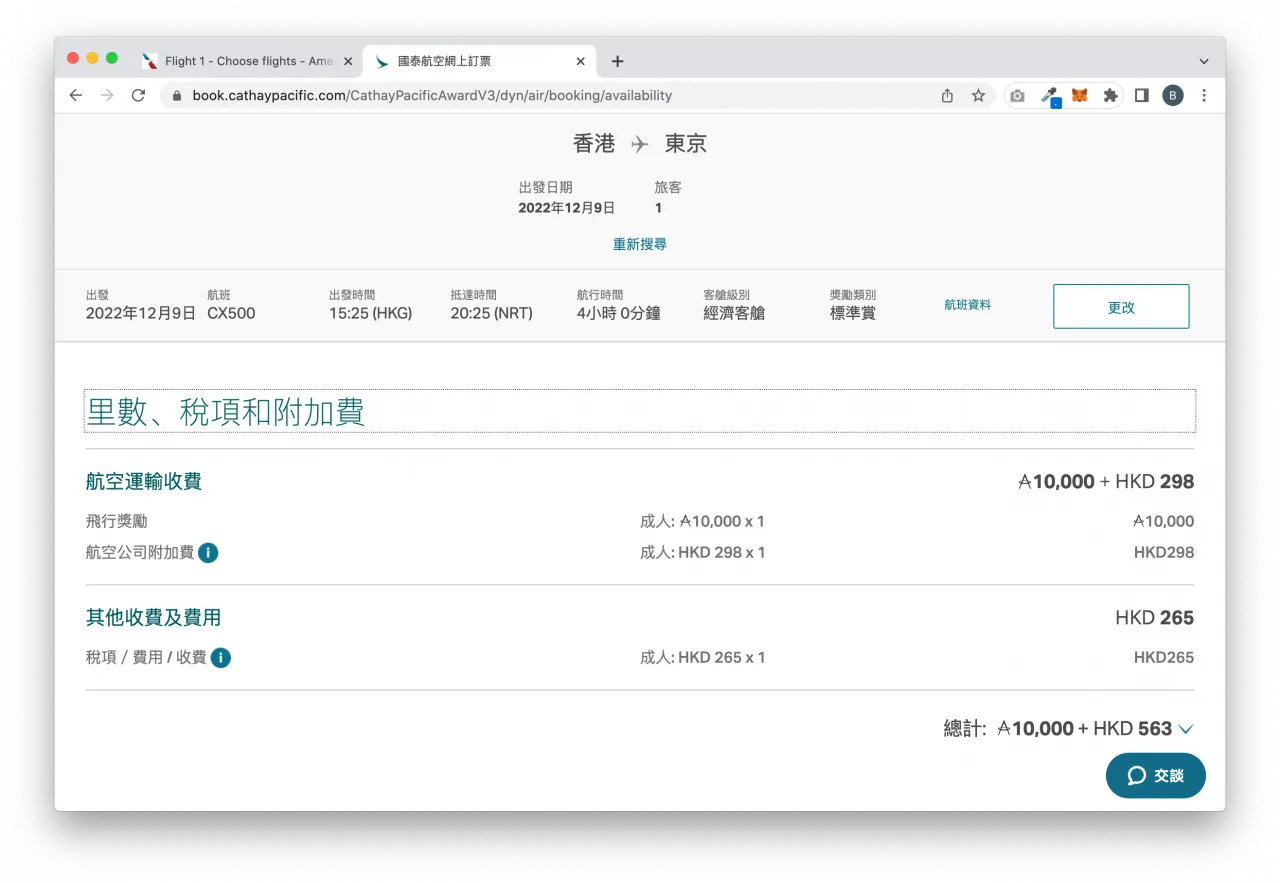Bookmark this page with the star icon

[x=978, y=95]
